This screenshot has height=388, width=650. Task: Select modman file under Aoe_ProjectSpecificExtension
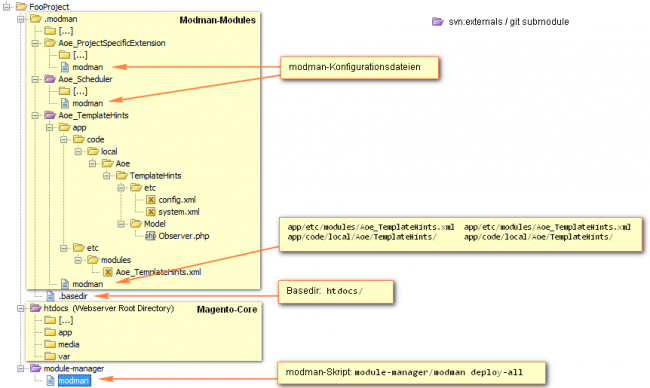pyautogui.click(x=87, y=67)
